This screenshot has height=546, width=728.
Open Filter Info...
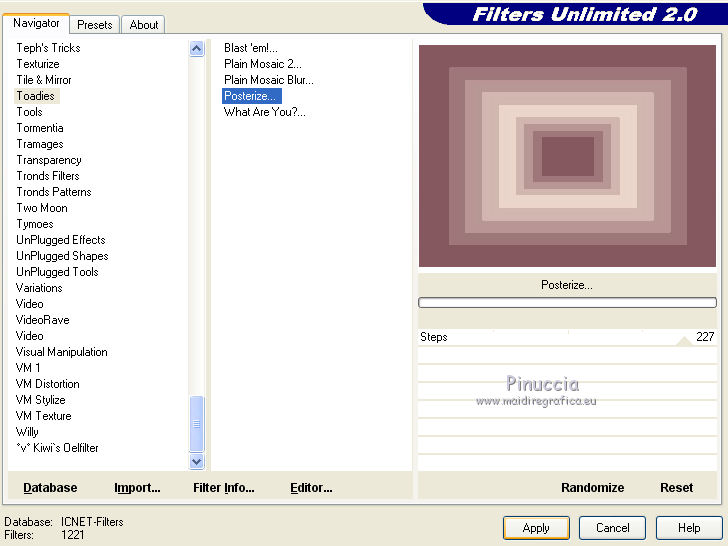224,488
